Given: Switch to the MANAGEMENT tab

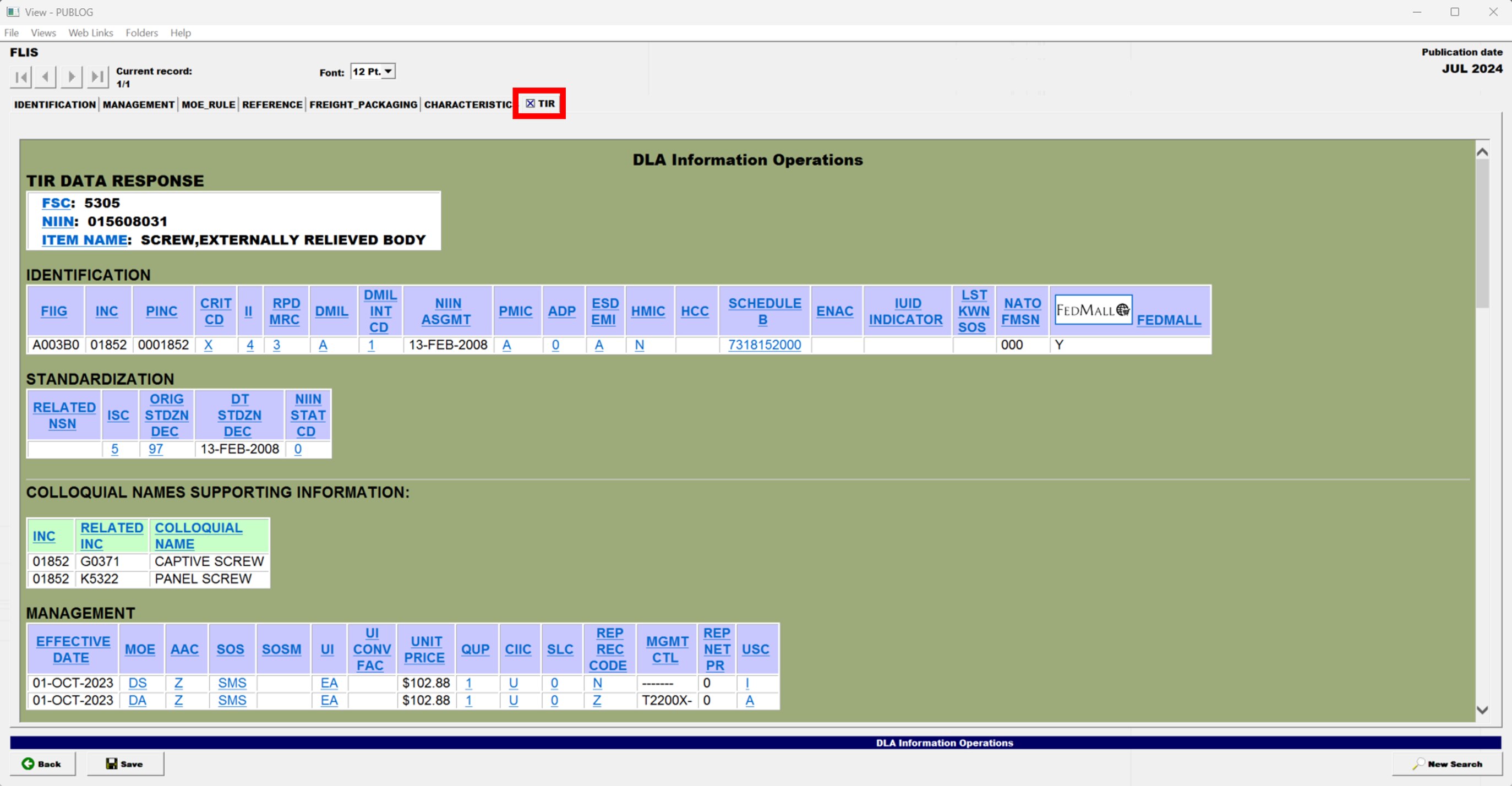Looking at the screenshot, I should (x=139, y=105).
